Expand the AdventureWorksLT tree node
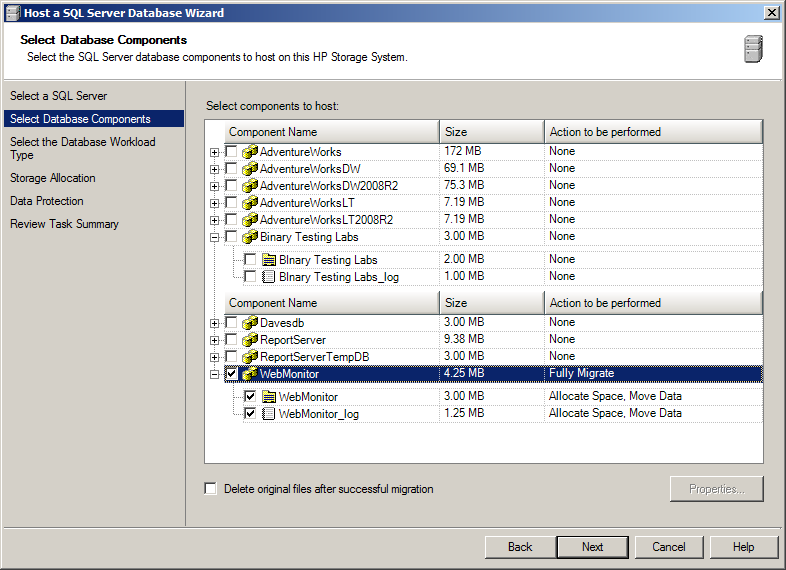 (x=215, y=204)
